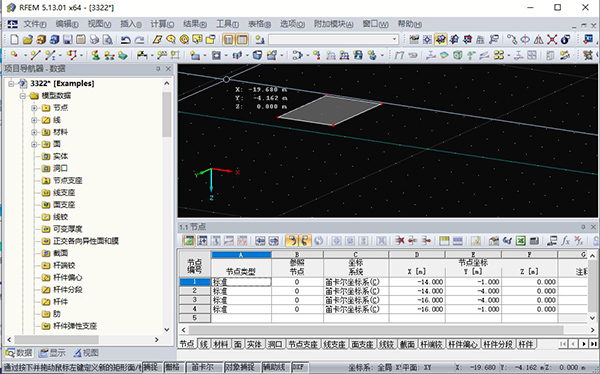Screen dimensions: 600x374
Task: Click the colored surface results icon
Action: [x=444, y=56]
